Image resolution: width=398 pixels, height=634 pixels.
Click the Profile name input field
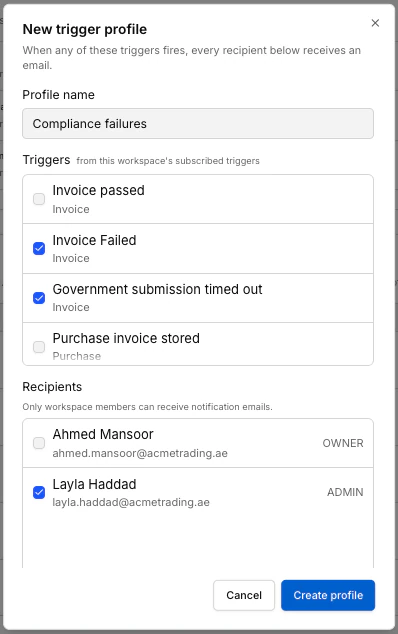(x=198, y=123)
